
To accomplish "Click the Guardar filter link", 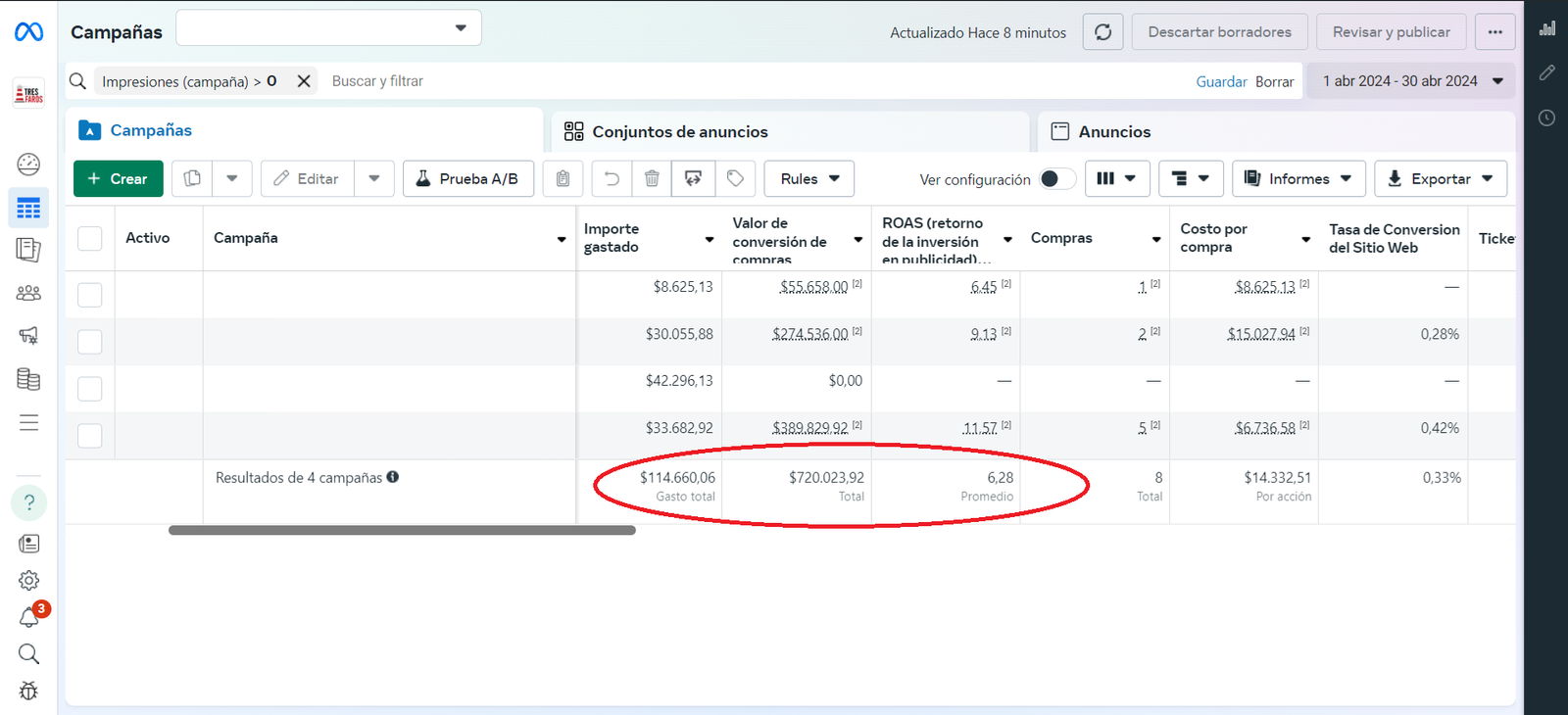I will pos(1221,81).
